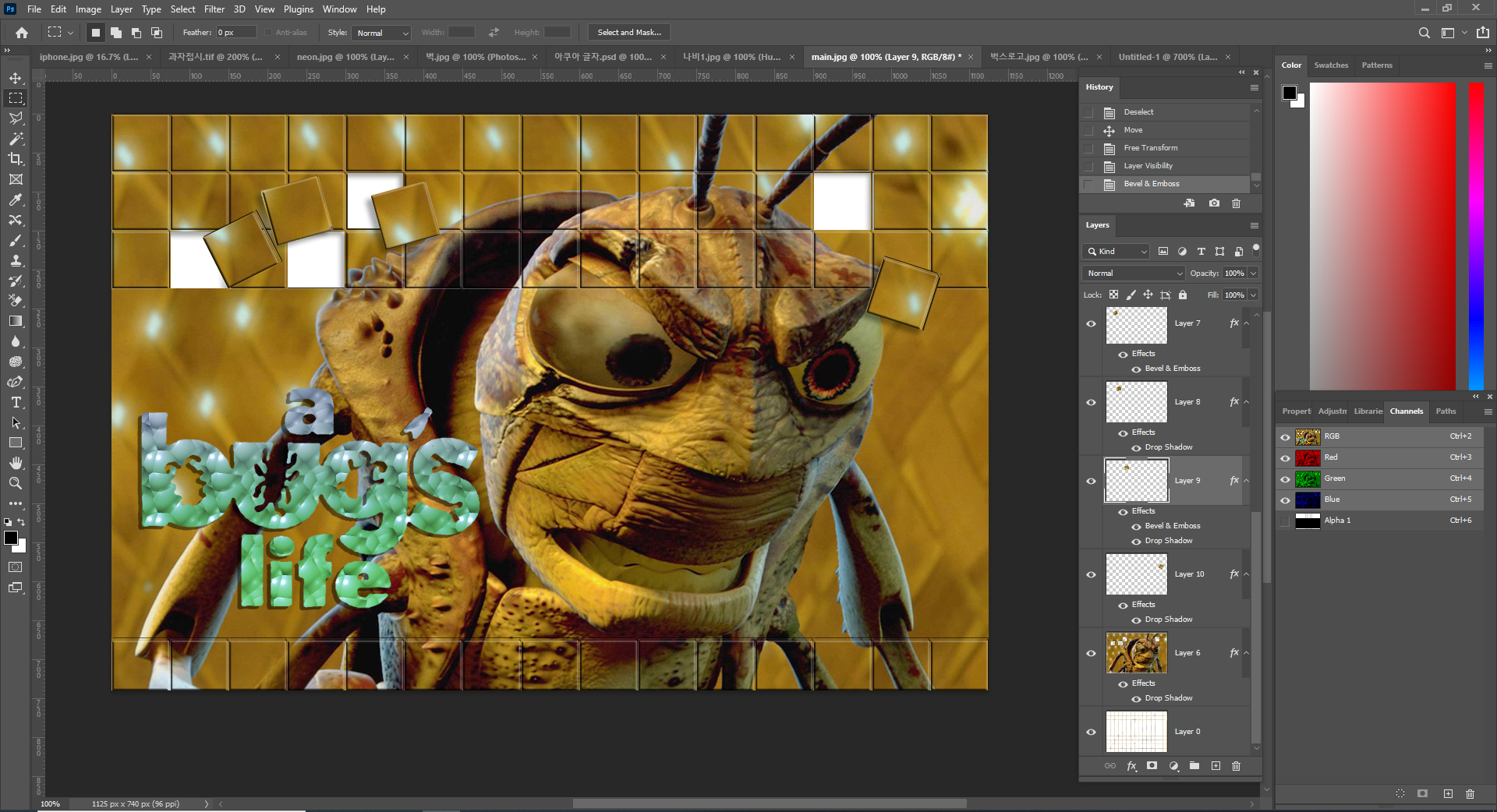Click the hue slider strip in Color panel
The width and height of the screenshot is (1497, 812).
click(x=1476, y=235)
